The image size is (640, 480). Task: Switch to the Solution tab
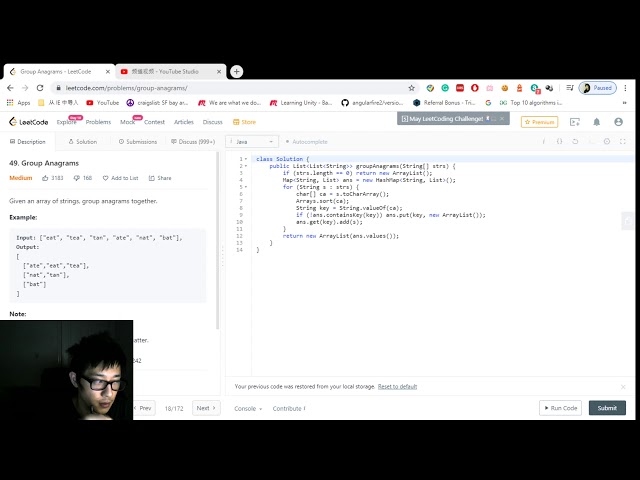pos(82,142)
